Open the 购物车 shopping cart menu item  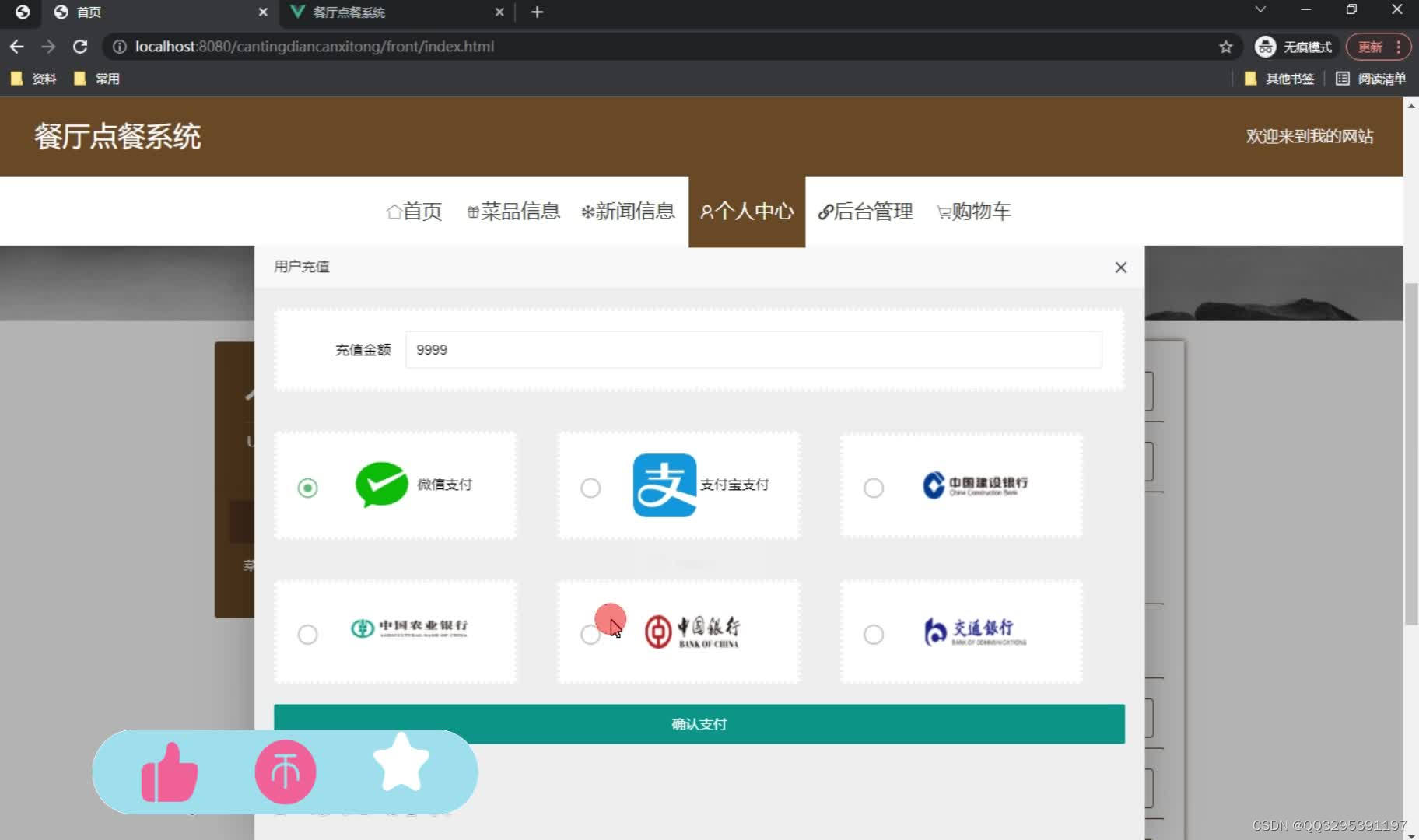(974, 212)
